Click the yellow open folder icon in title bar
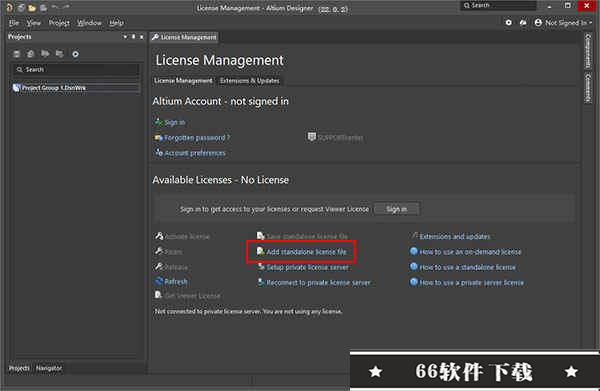The height and width of the screenshot is (391, 600). tap(32, 8)
